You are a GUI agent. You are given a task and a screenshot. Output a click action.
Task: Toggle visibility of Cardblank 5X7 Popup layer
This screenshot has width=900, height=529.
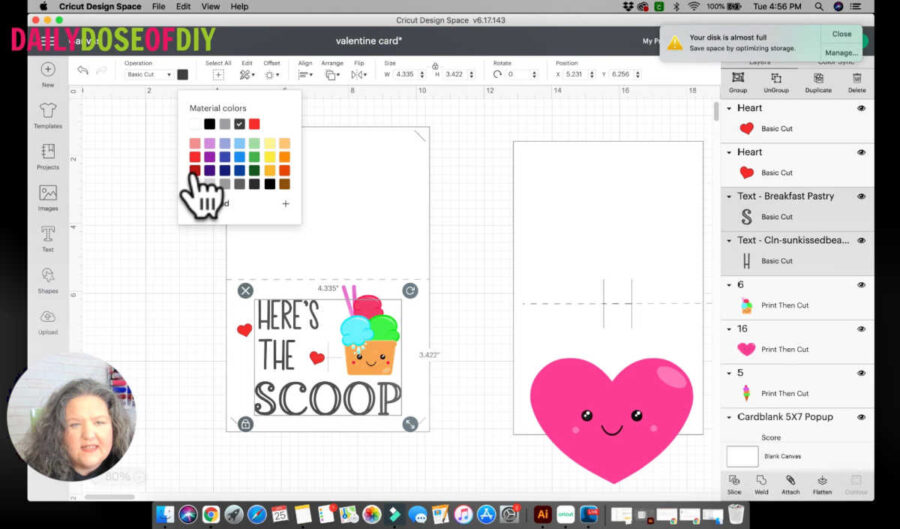pyautogui.click(x=861, y=417)
